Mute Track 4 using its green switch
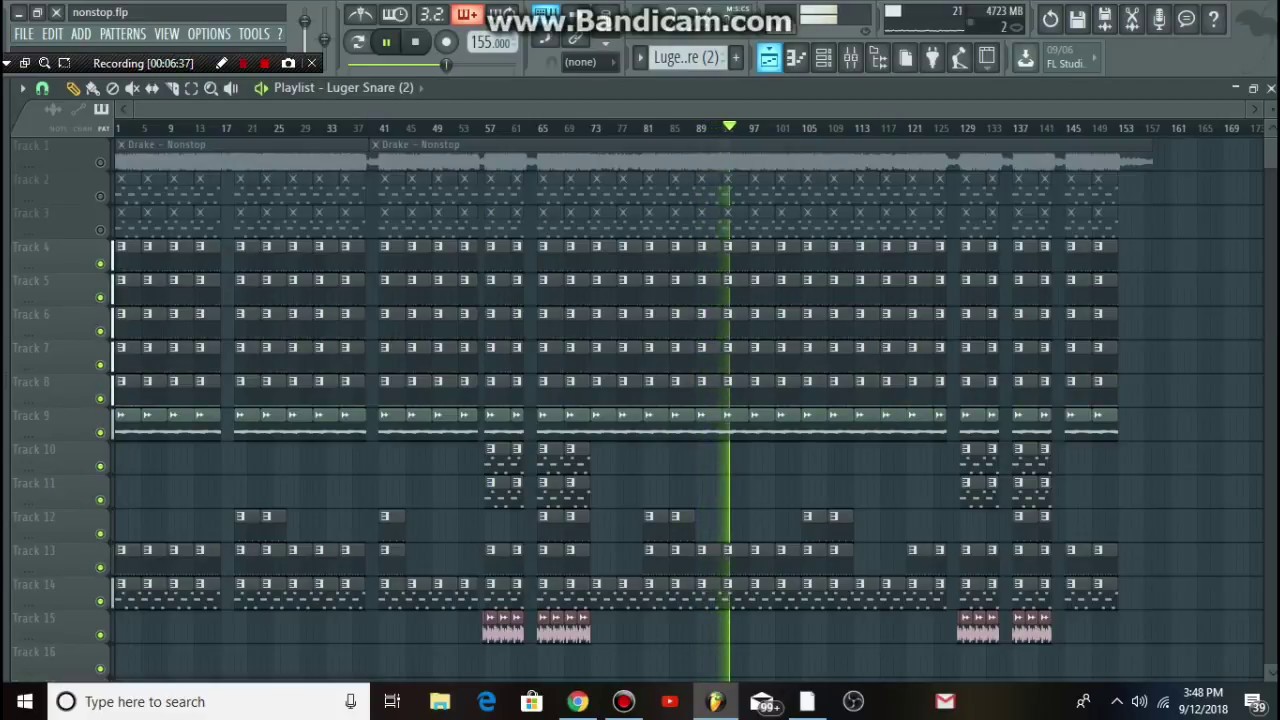 [100, 264]
